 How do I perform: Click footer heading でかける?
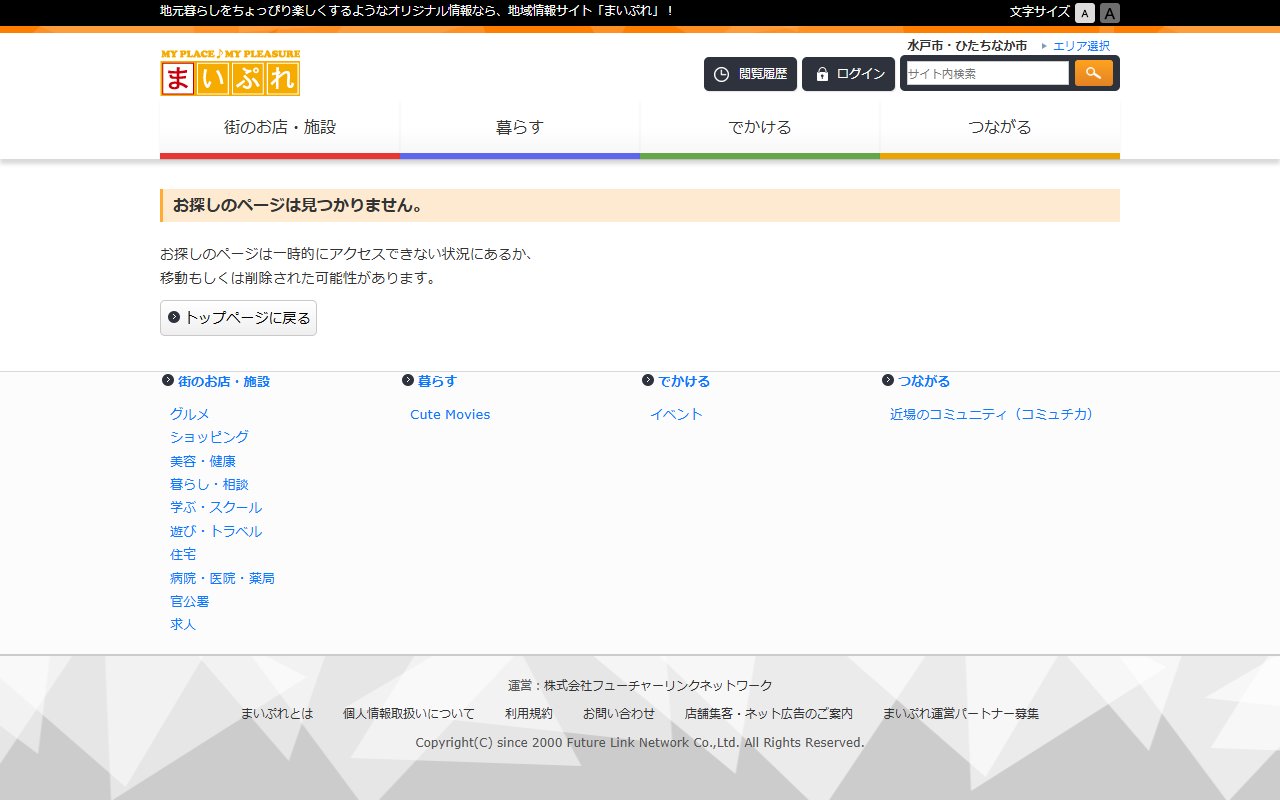(684, 381)
